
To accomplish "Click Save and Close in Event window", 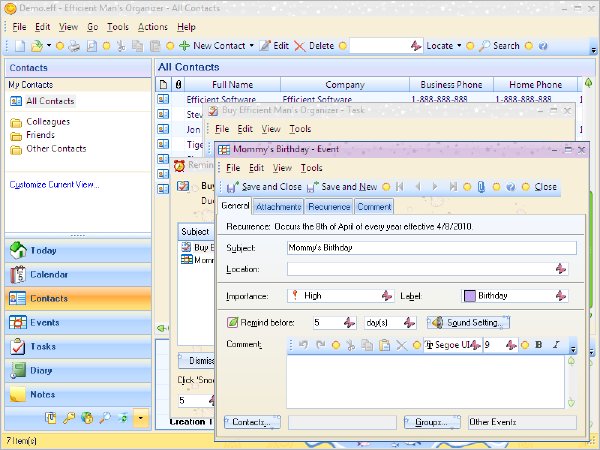I will tap(264, 187).
